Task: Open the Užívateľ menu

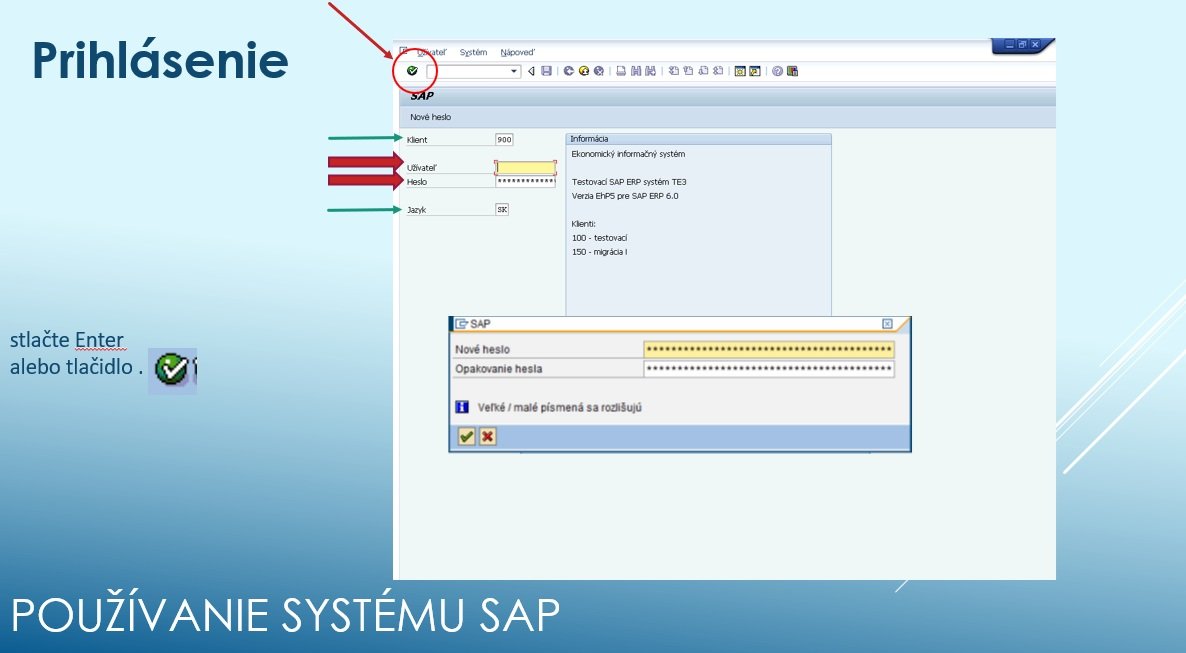Action: pos(433,52)
